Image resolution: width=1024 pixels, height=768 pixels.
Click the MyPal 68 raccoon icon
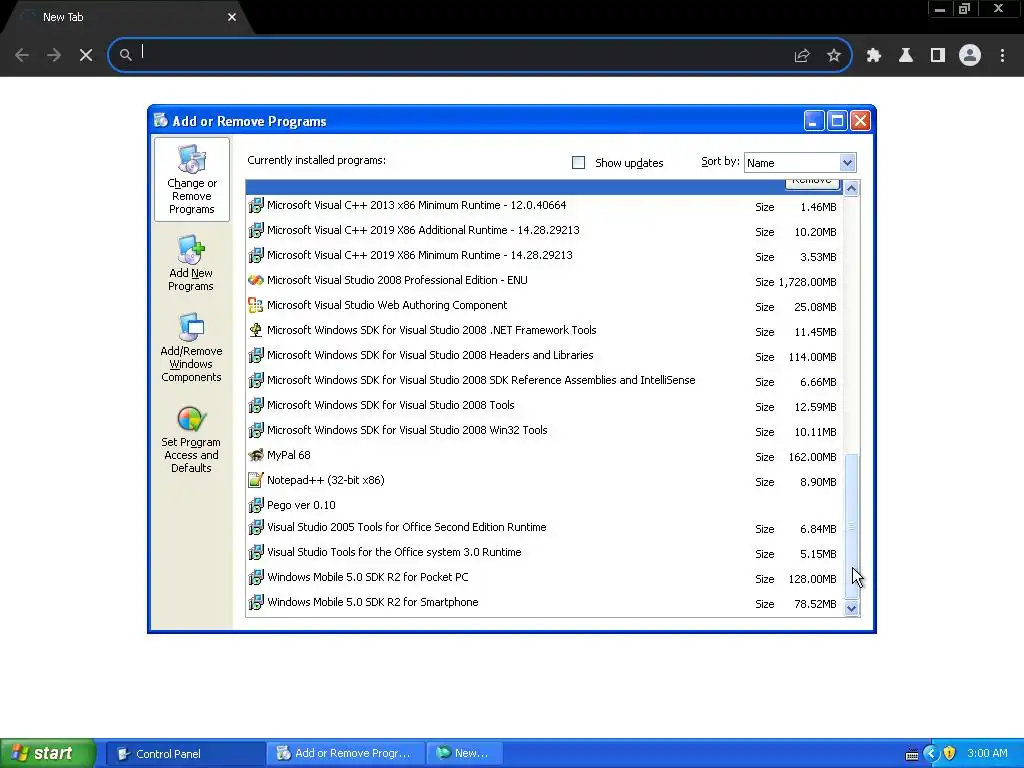tap(256, 455)
